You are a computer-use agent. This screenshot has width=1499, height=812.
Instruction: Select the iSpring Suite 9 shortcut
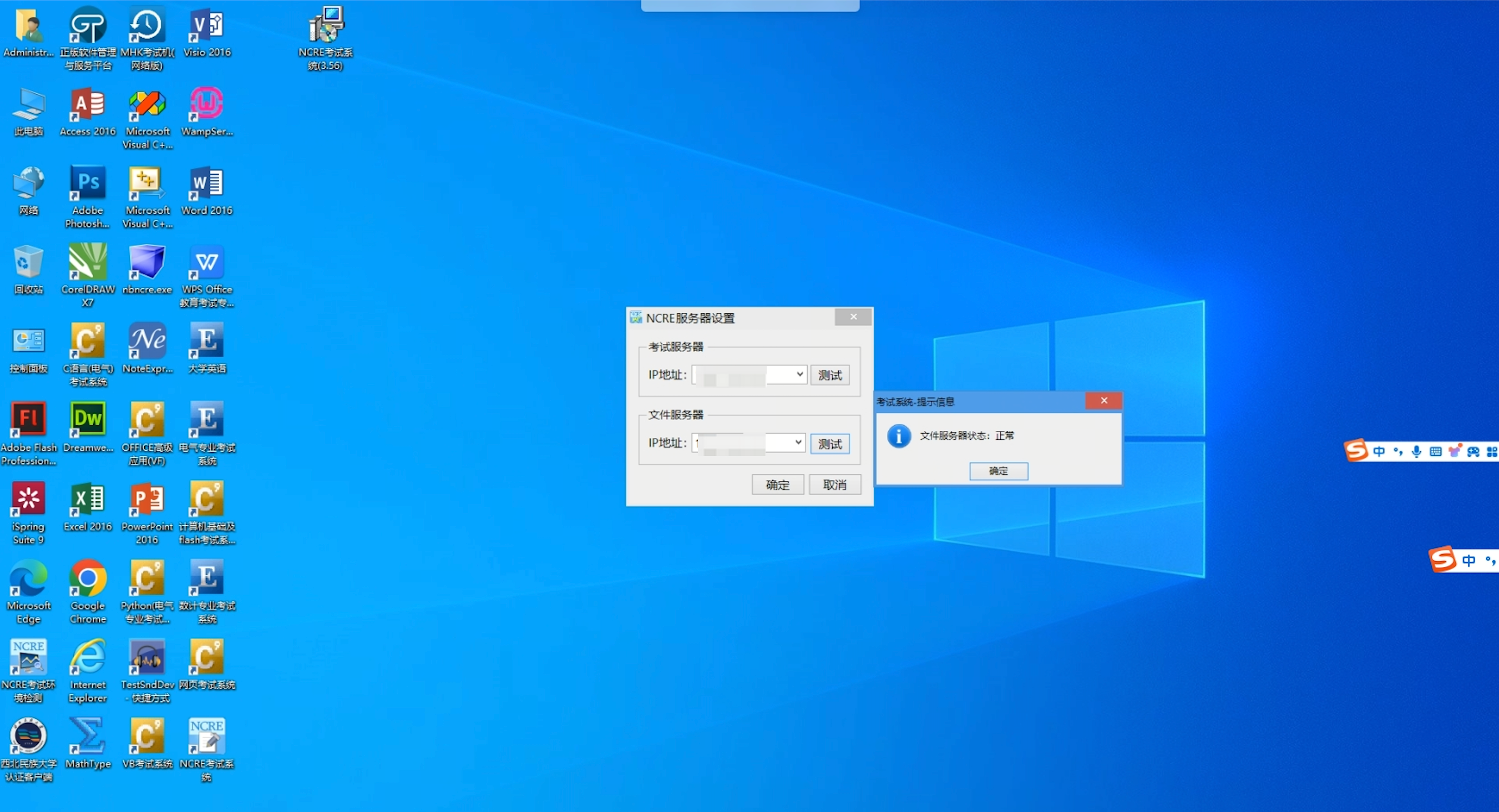28,513
